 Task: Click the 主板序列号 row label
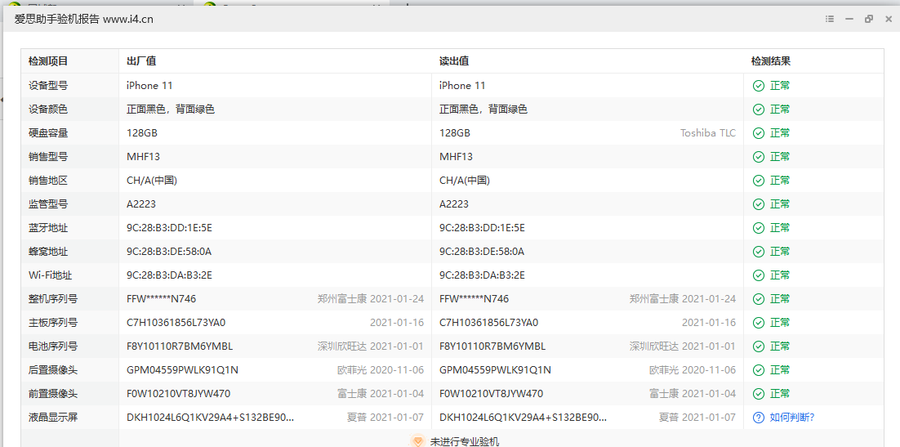pos(53,322)
